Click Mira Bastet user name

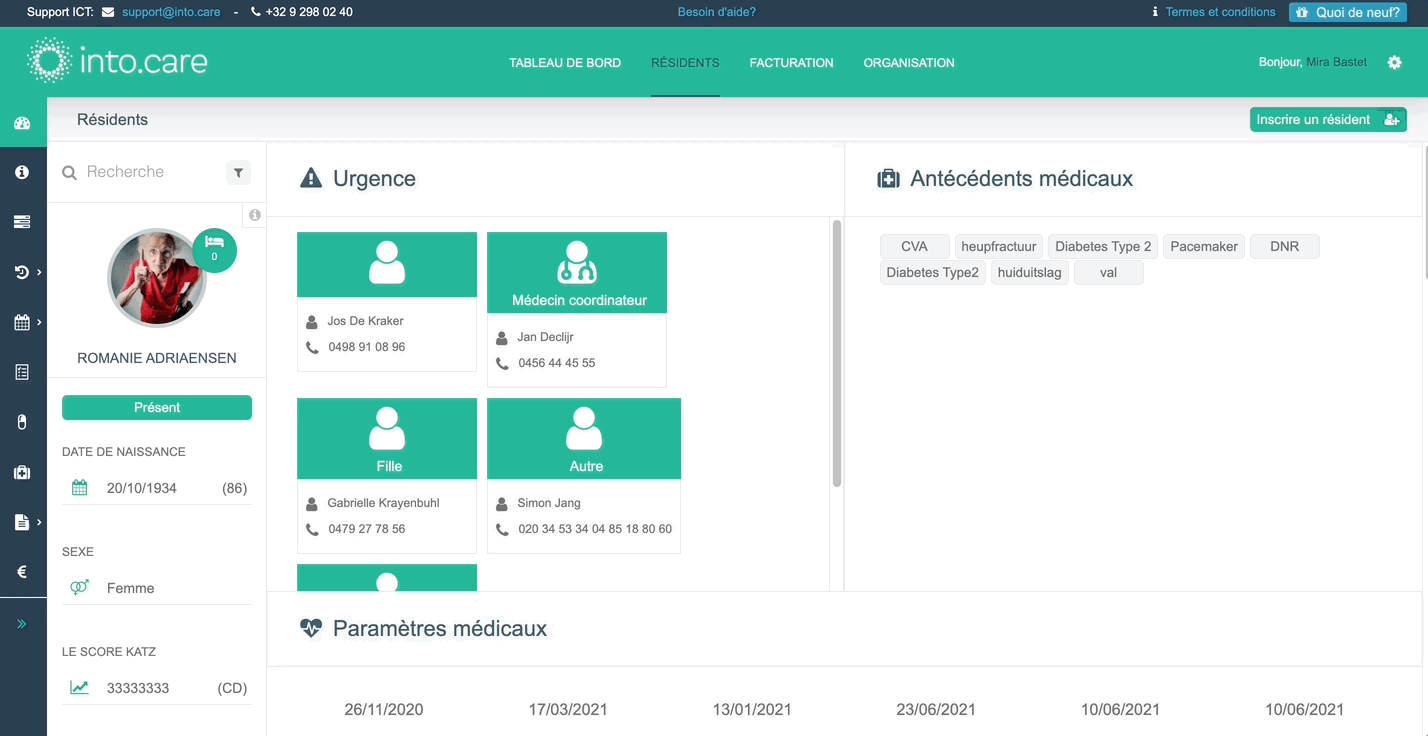(1336, 62)
